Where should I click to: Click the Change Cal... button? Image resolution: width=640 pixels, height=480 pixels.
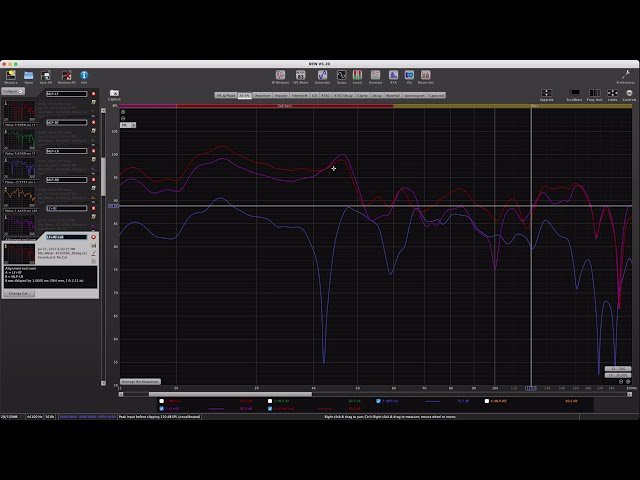tap(19, 293)
